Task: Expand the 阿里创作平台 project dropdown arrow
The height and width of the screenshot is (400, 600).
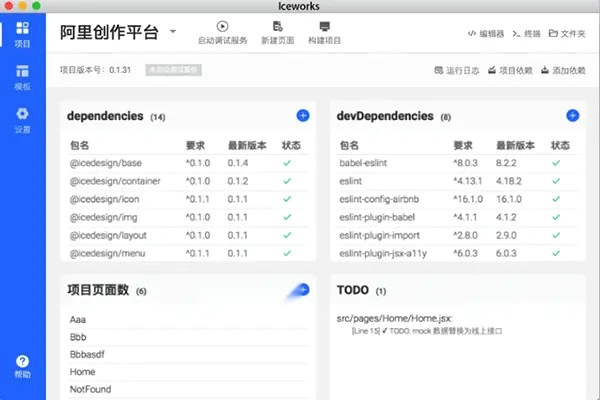Action: [x=173, y=31]
